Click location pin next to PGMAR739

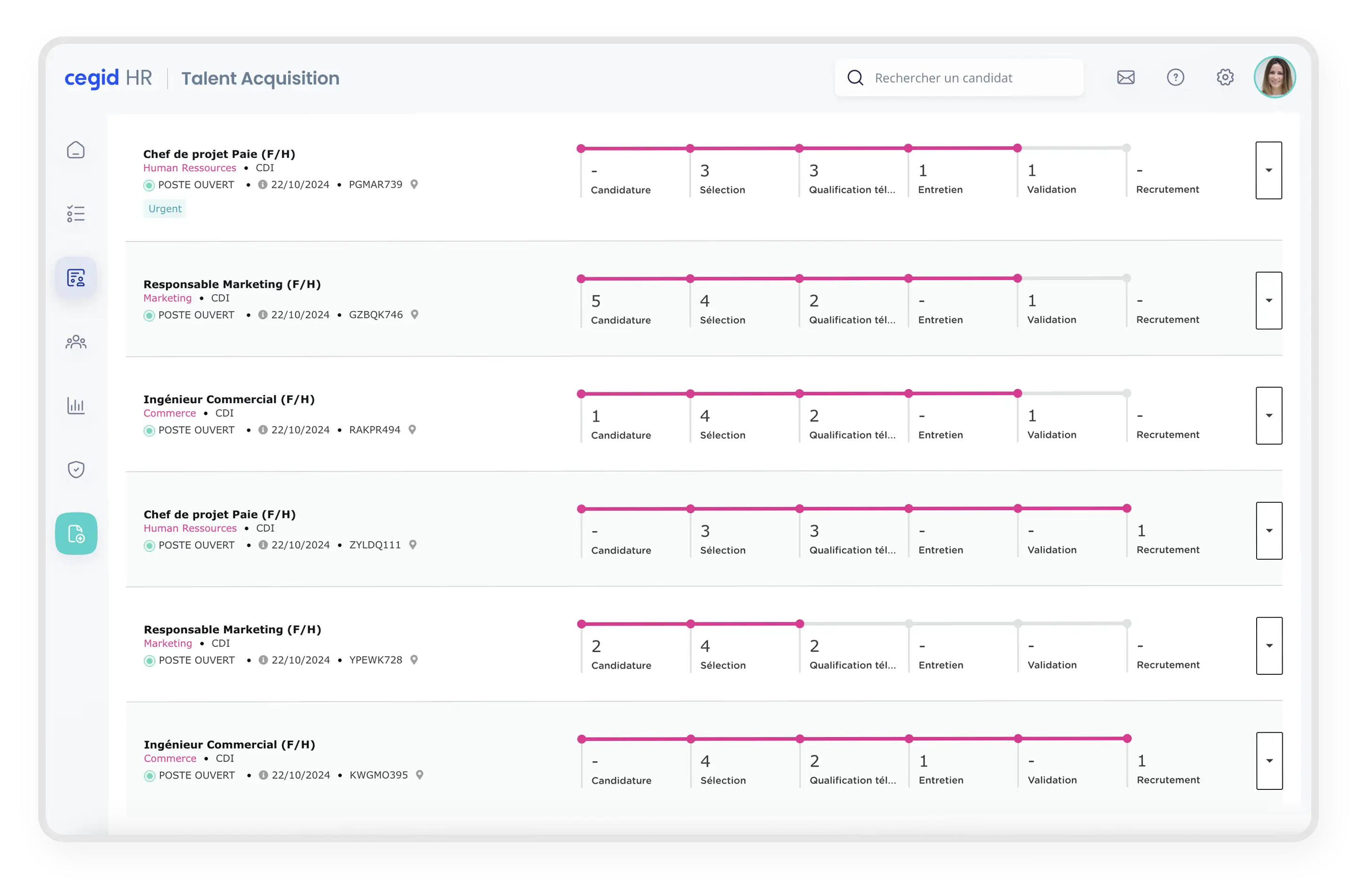[x=414, y=184]
